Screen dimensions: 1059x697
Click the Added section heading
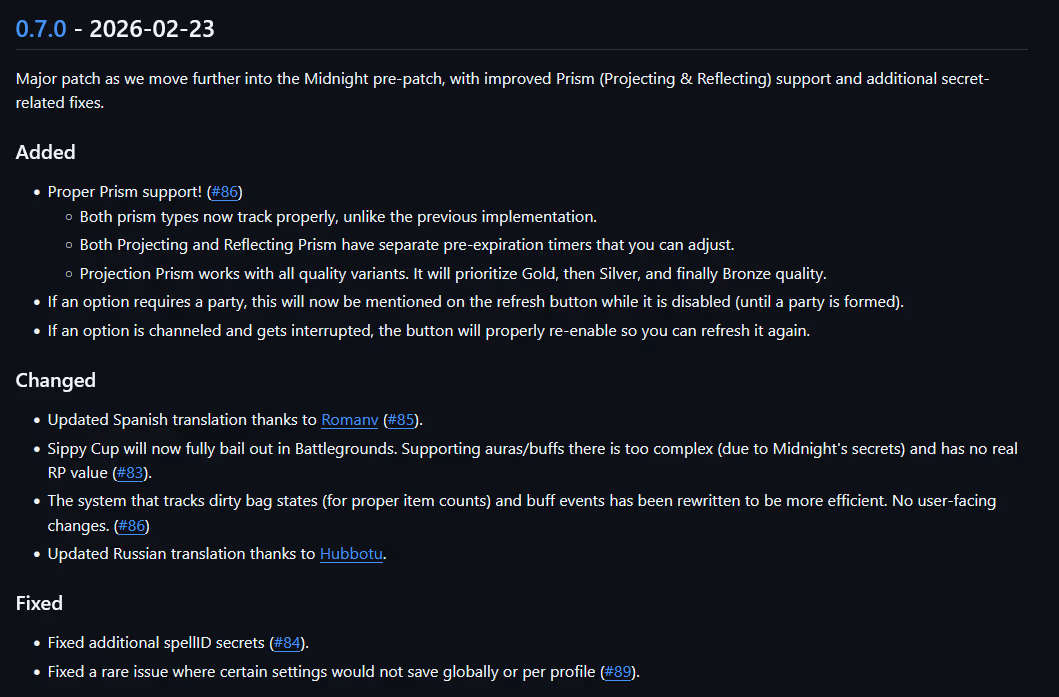46,152
